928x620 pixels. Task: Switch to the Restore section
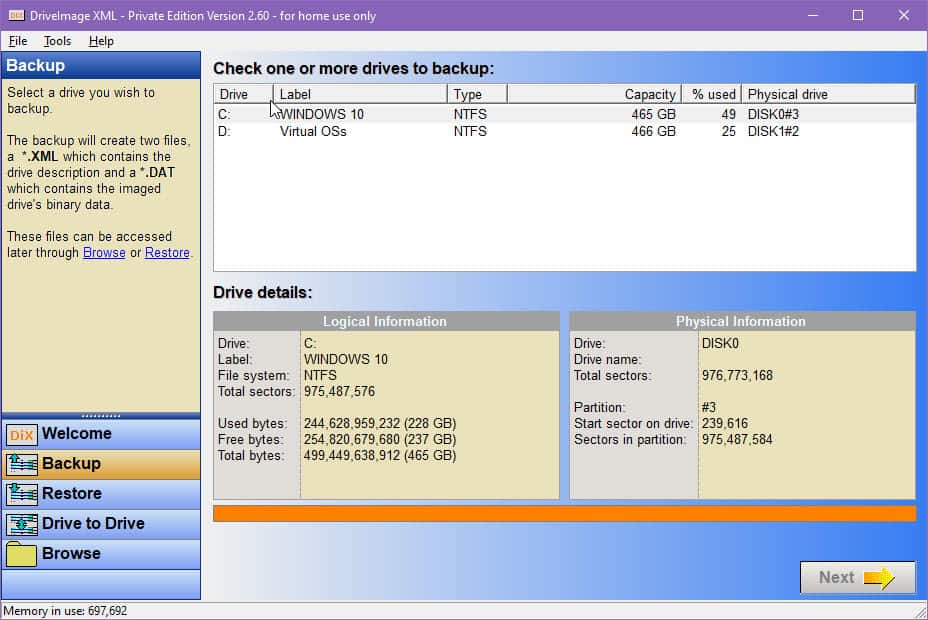point(72,493)
